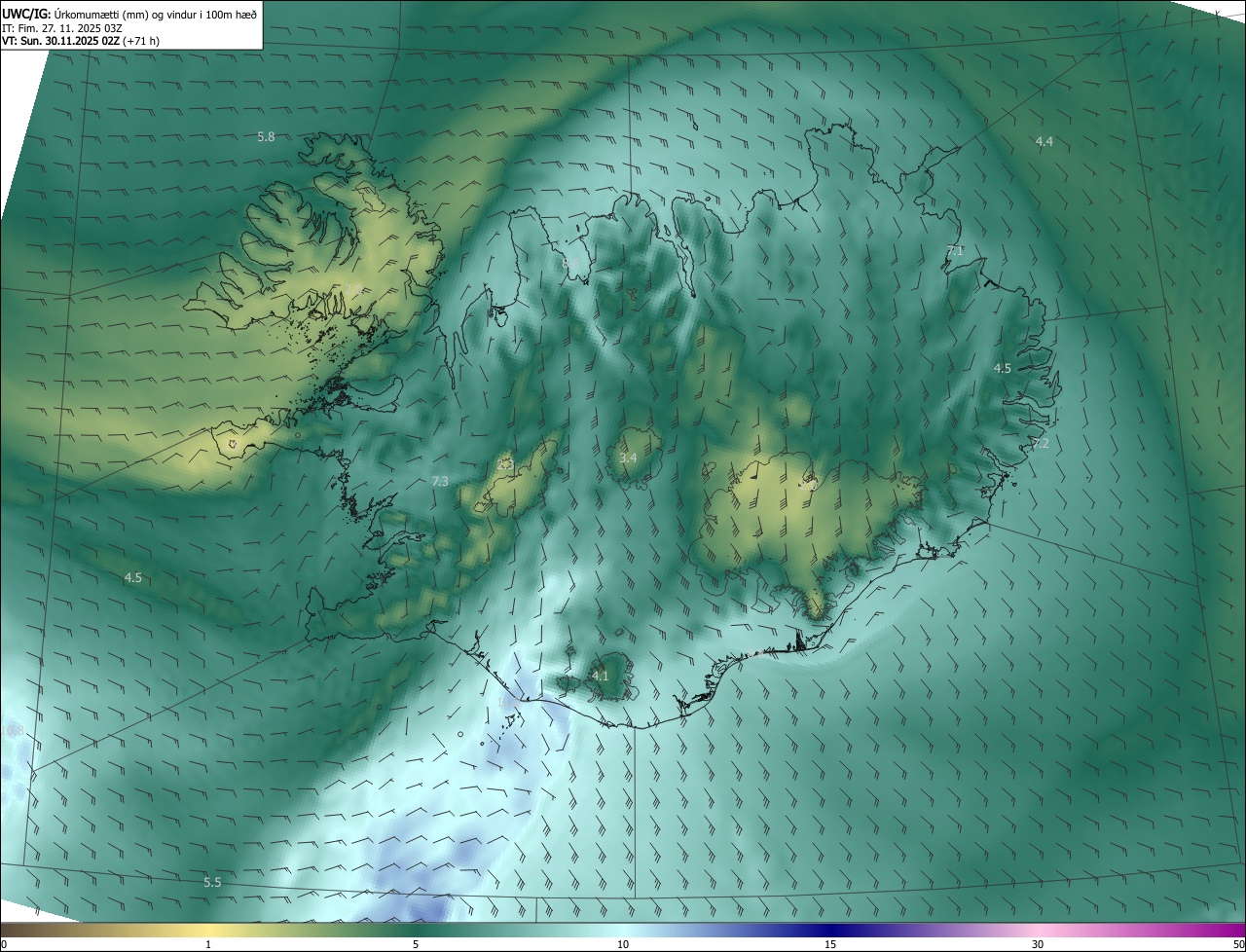Image resolution: width=1246 pixels, height=952 pixels.
Task: Click the 0 tick on the color scale
Action: 3,944
